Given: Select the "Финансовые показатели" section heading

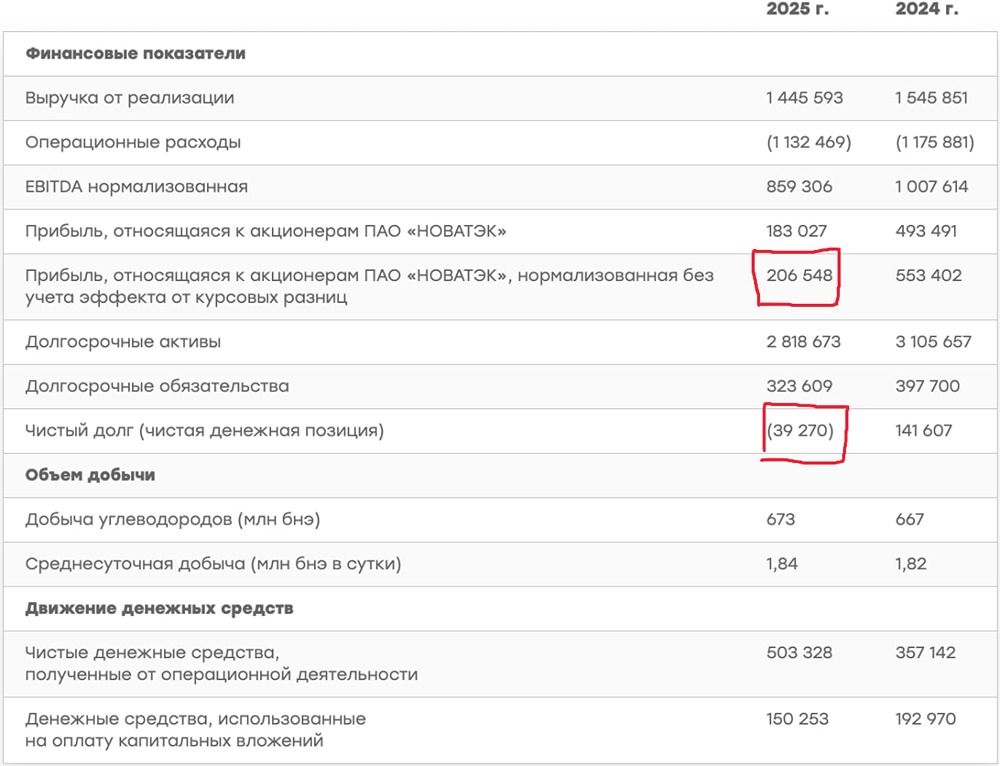Looking at the screenshot, I should 135,53.
